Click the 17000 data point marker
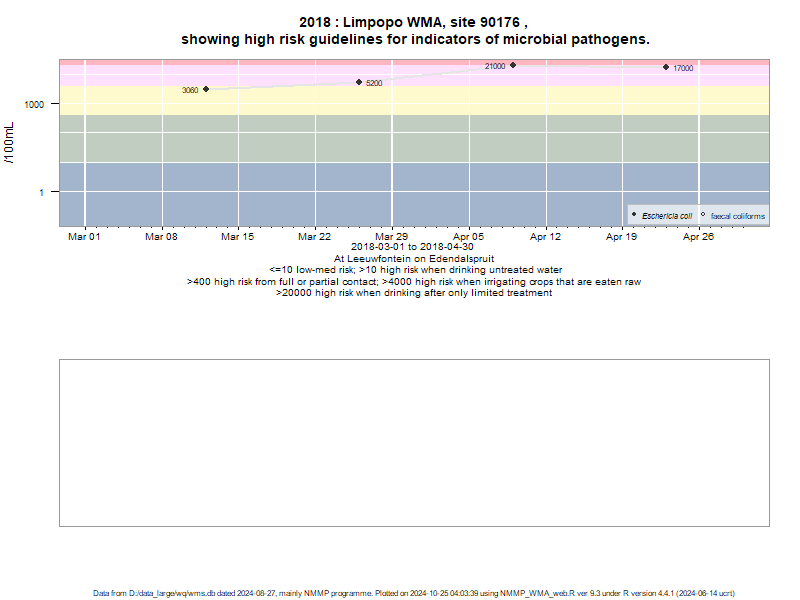The image size is (800, 600). click(x=666, y=67)
